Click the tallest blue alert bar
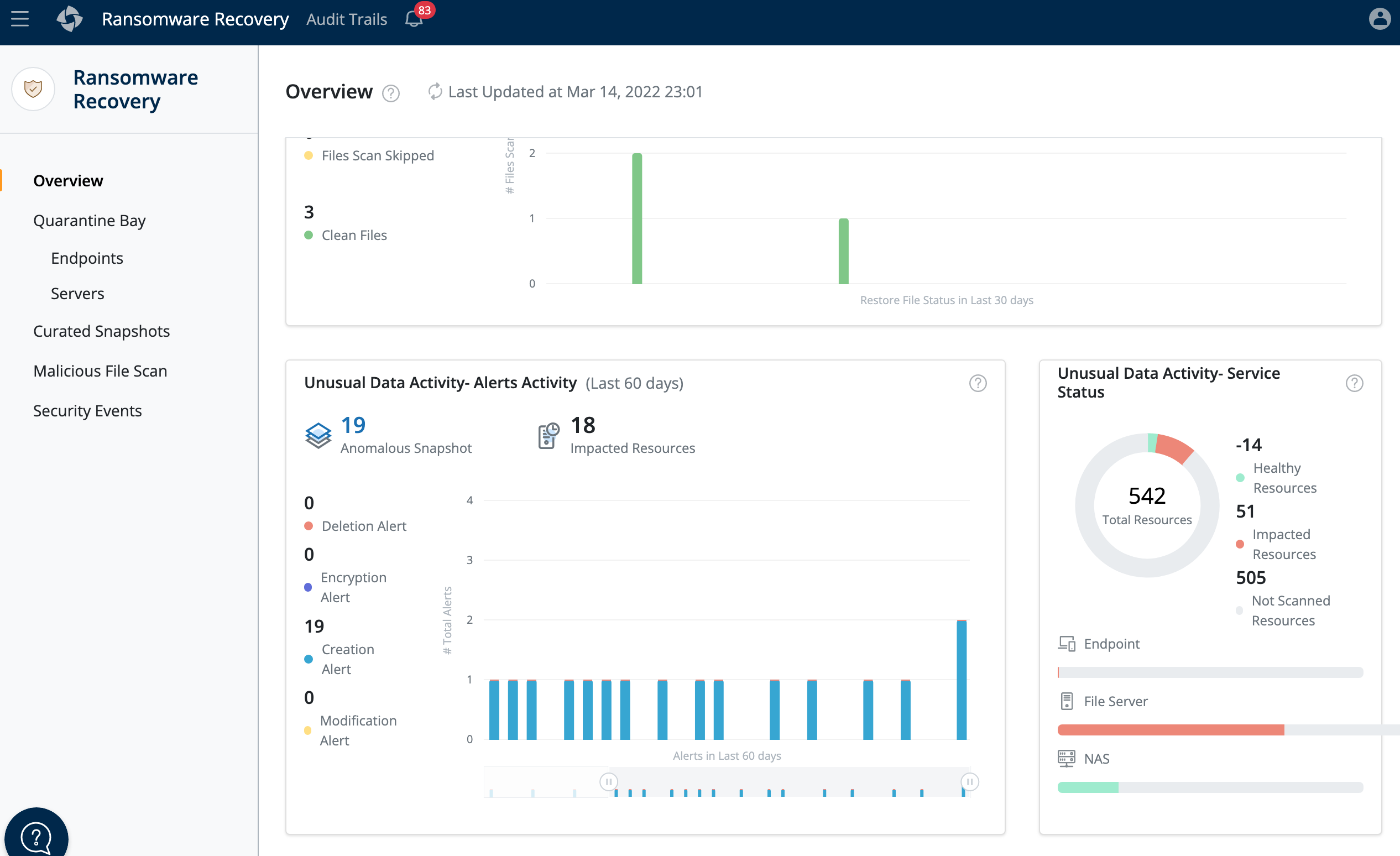 click(962, 680)
